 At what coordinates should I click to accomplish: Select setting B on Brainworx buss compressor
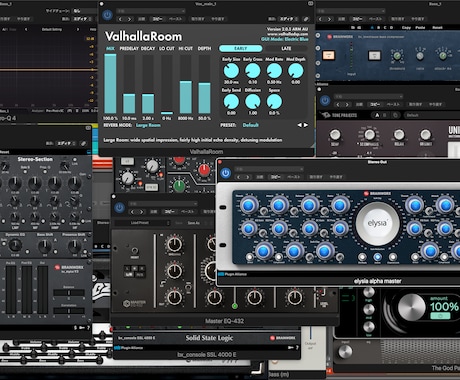pyautogui.click(x=379, y=28)
